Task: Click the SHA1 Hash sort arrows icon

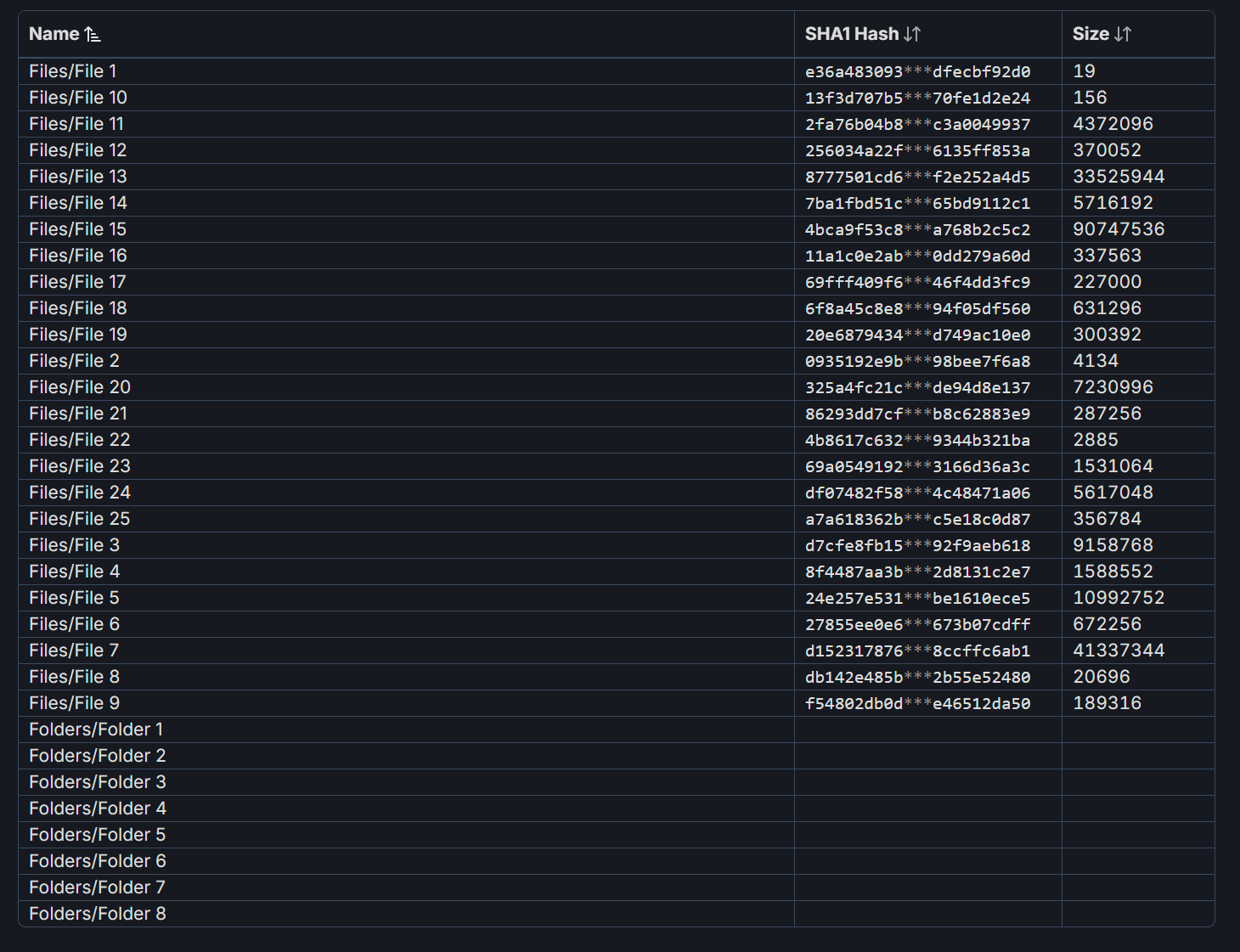Action: click(912, 35)
